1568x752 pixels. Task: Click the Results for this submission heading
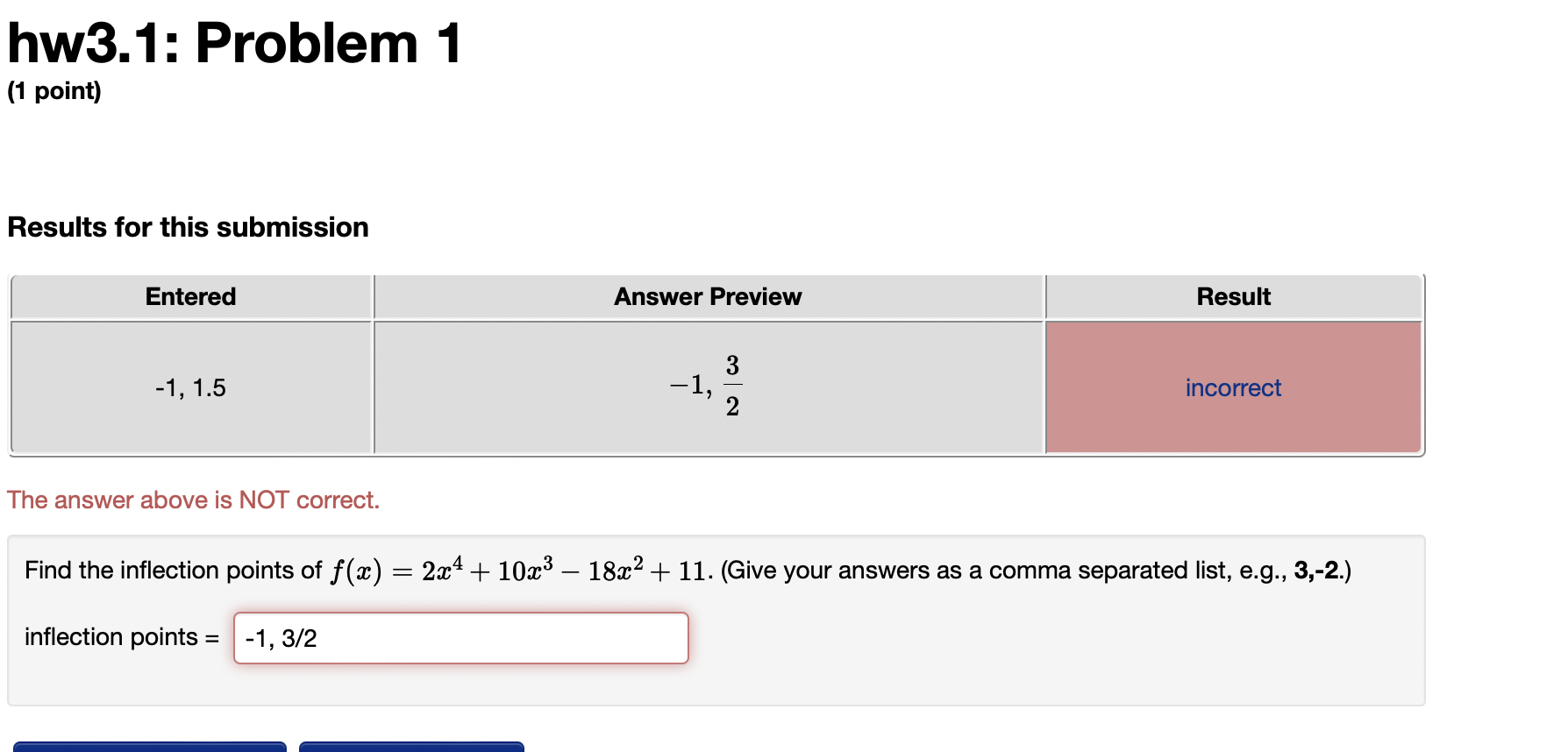coord(187,226)
